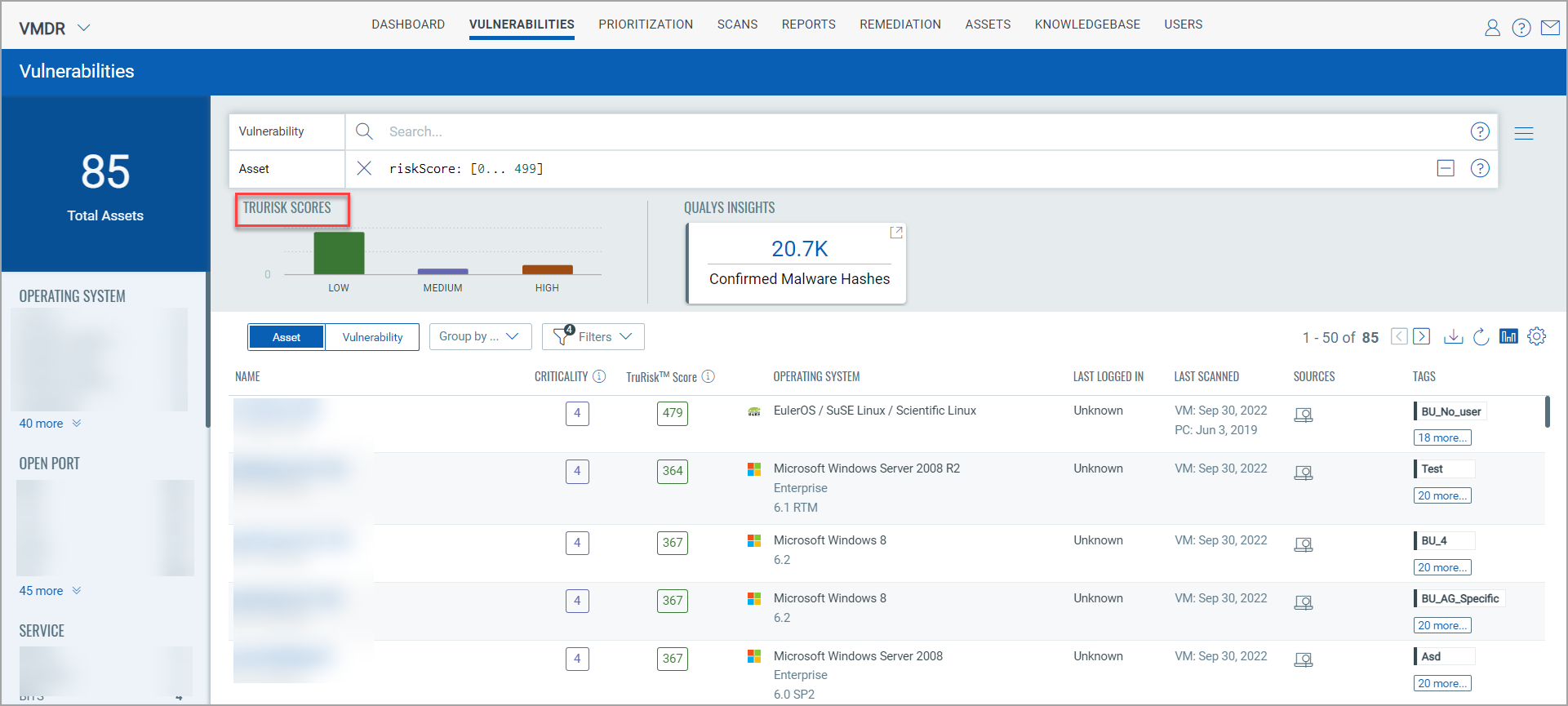Clear the riskScore asset query

point(365,168)
